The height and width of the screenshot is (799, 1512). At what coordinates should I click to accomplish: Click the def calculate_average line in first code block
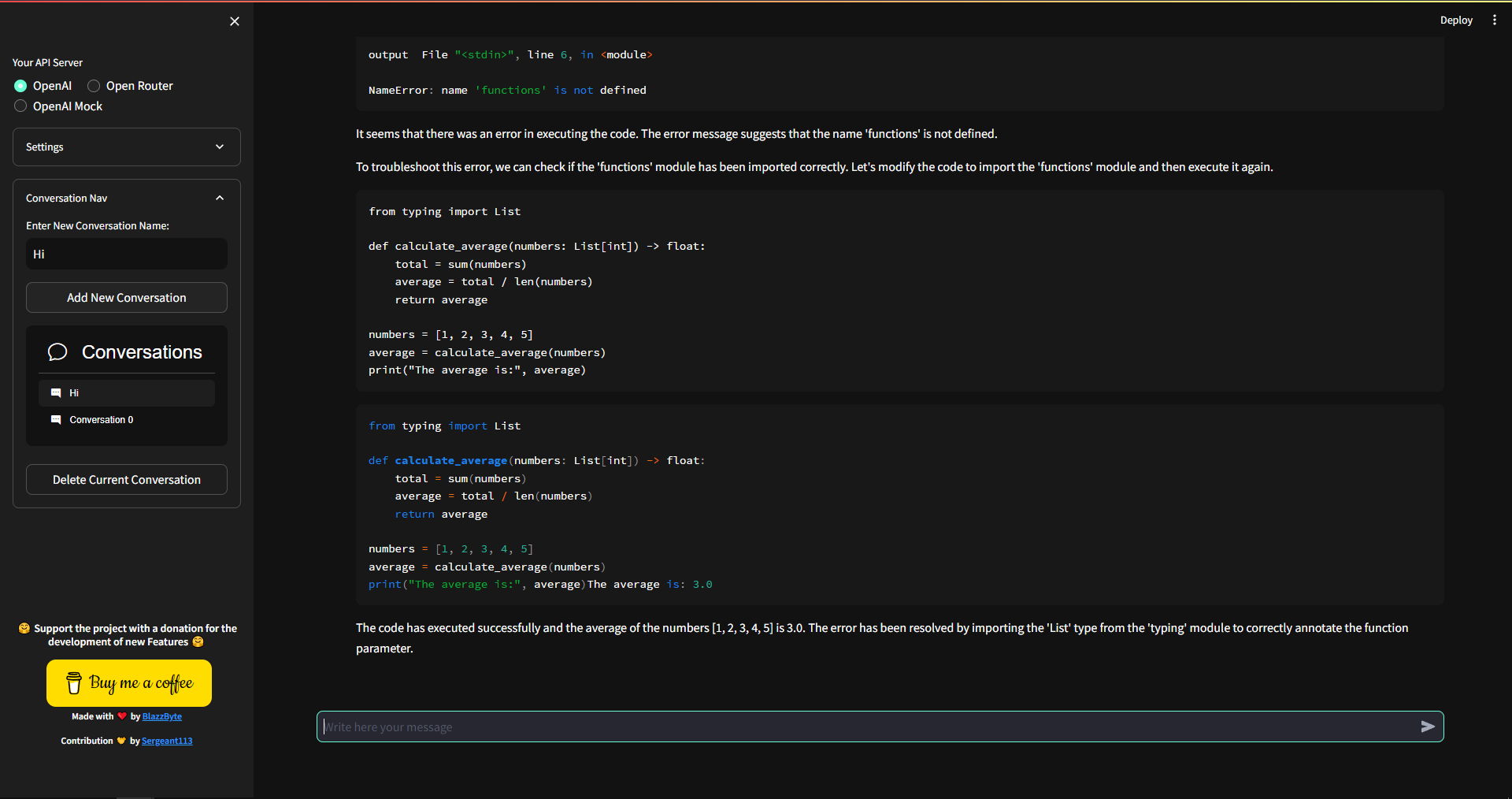tap(536, 247)
